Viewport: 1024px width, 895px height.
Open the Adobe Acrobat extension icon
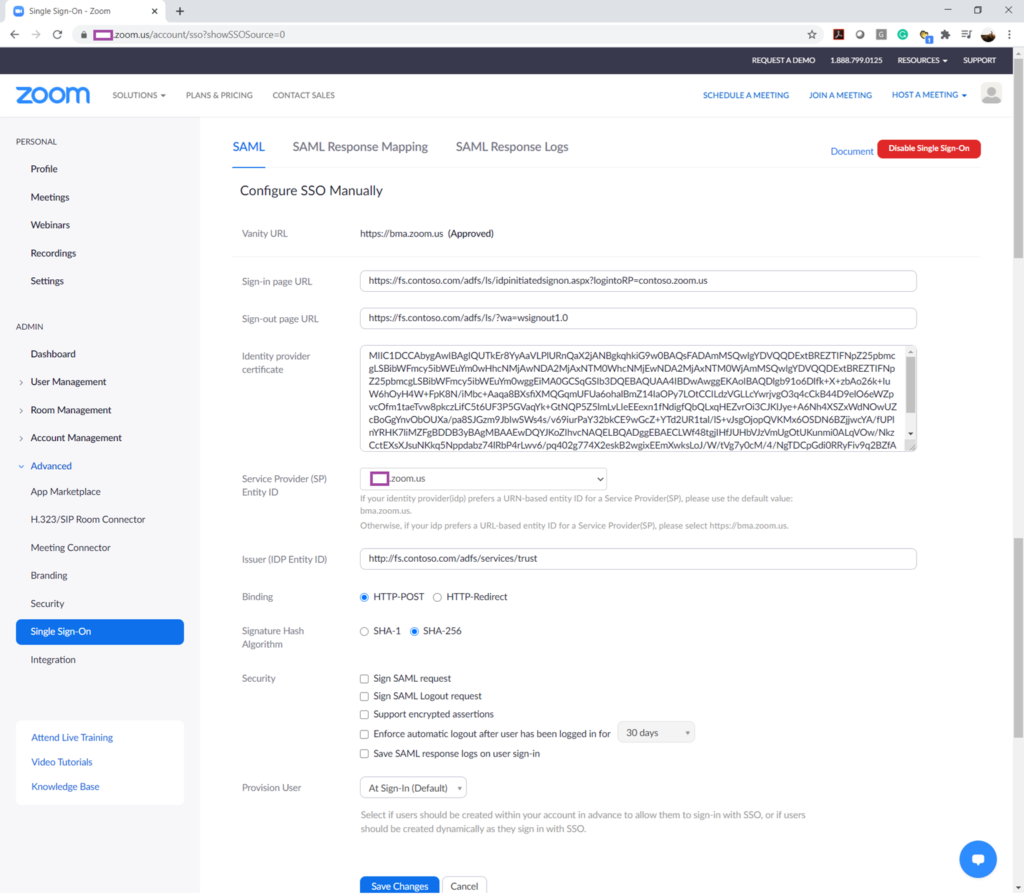coord(839,35)
